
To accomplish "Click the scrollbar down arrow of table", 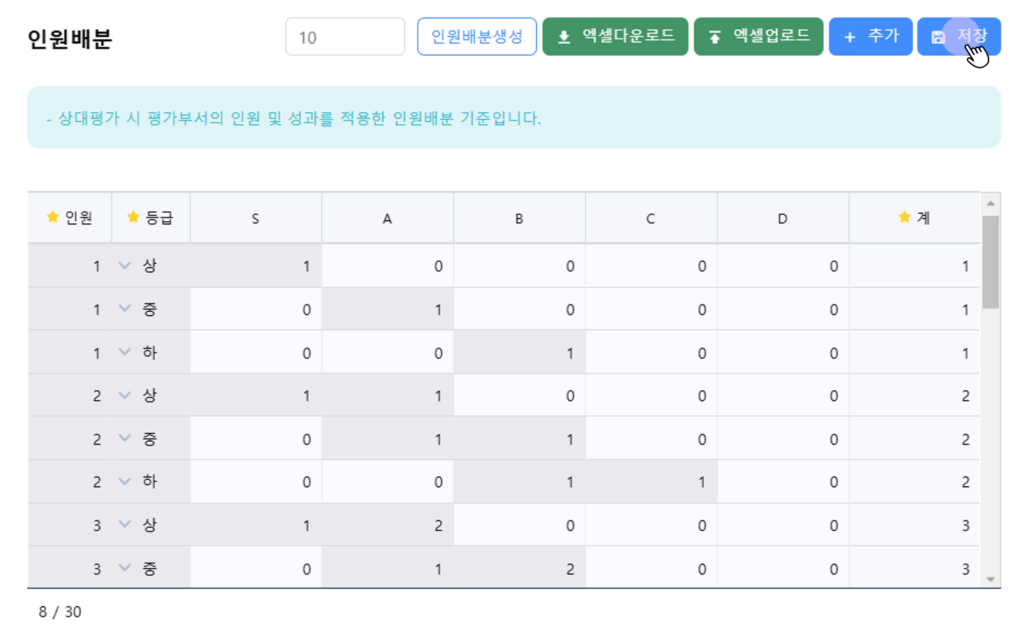I will (x=991, y=578).
